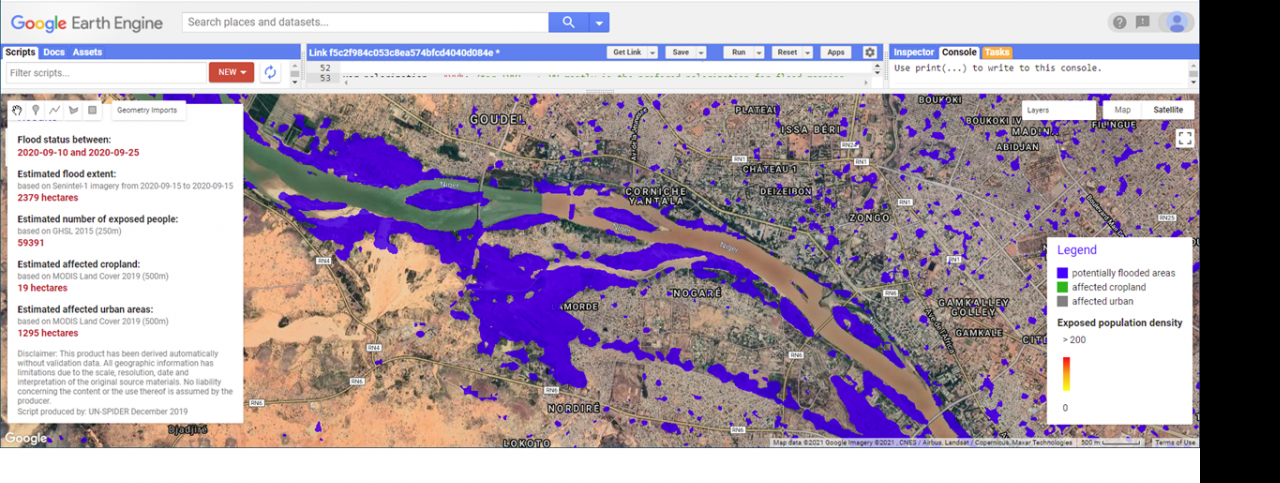Pick the draw polygon shape tool
Image resolution: width=1280 pixels, height=483 pixels.
(x=74, y=110)
